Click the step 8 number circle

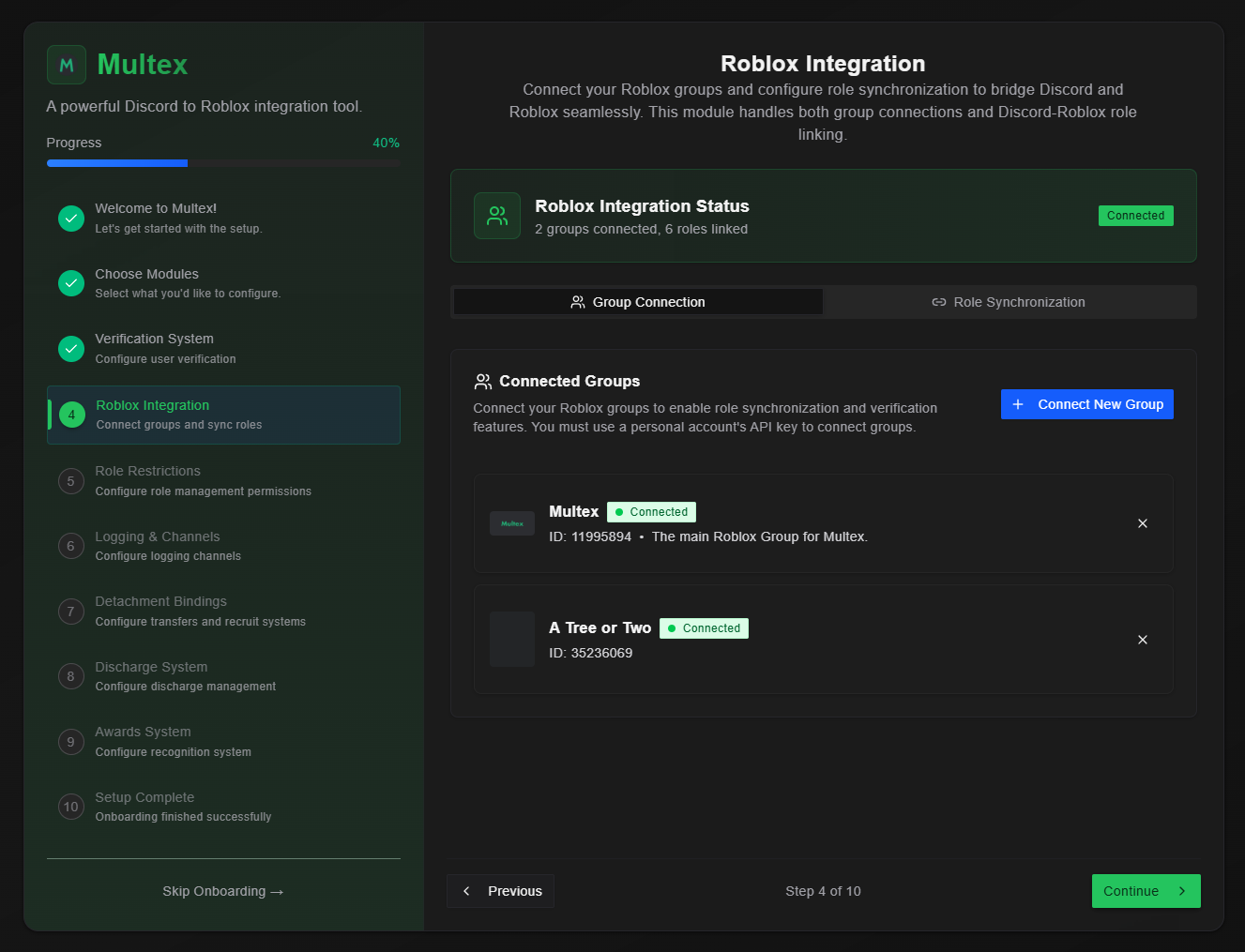[71, 676]
